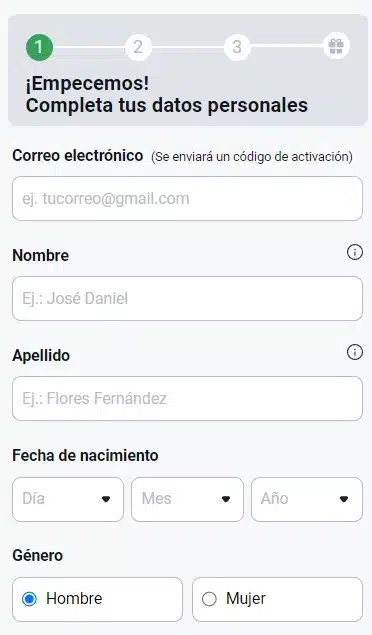372x635 pixels.
Task: Click the Mes dropdown arrow
Action: point(226,499)
